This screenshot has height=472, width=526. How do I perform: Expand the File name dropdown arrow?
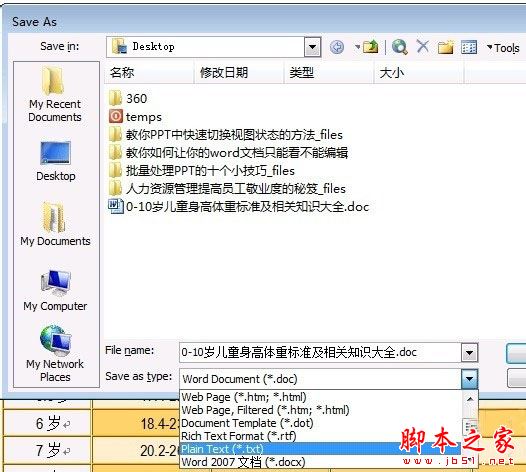coord(469,353)
